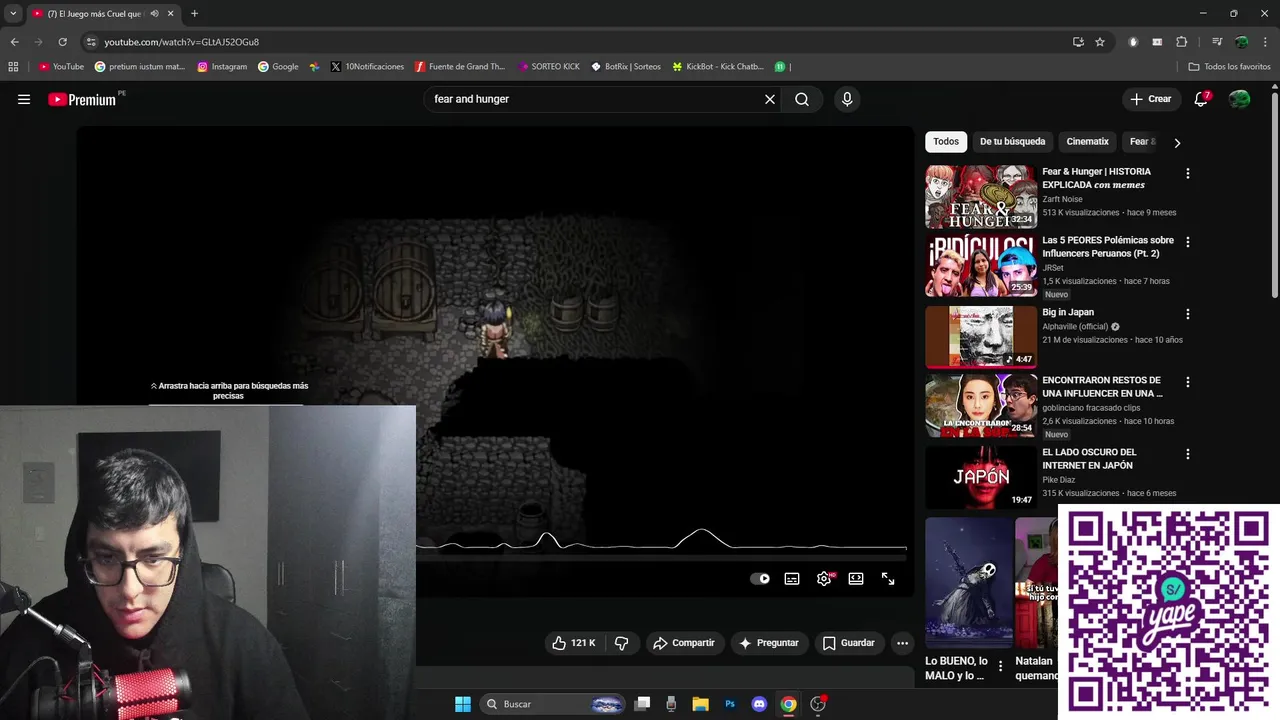The width and height of the screenshot is (1280, 720).
Task: Open the YouTube guide hamburger menu
Action: (x=24, y=99)
